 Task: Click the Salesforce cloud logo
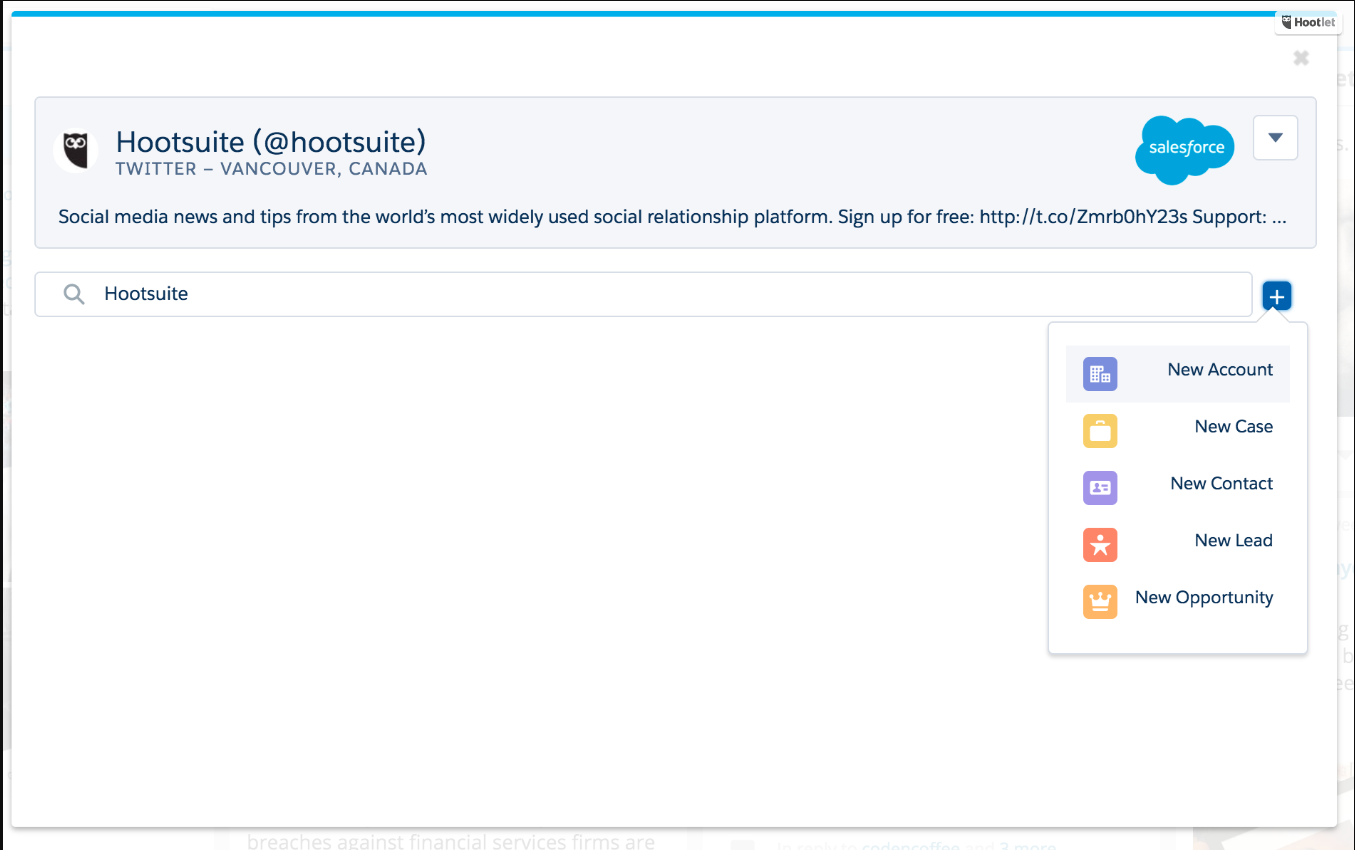click(1185, 149)
